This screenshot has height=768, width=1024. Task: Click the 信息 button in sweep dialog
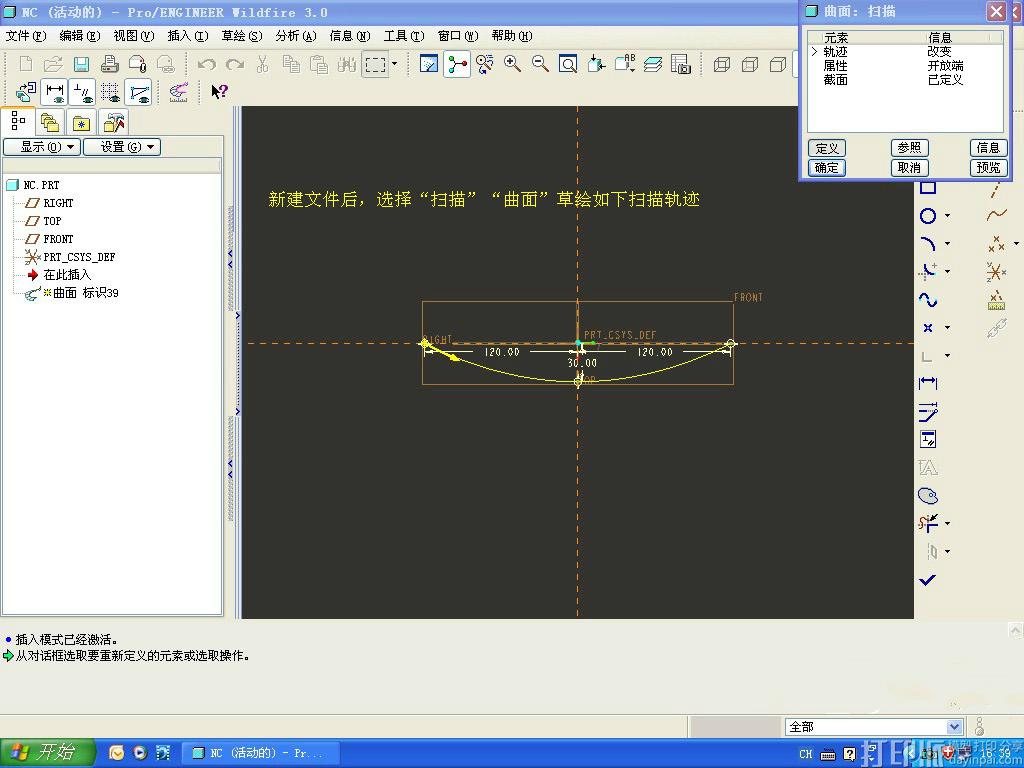tap(988, 148)
